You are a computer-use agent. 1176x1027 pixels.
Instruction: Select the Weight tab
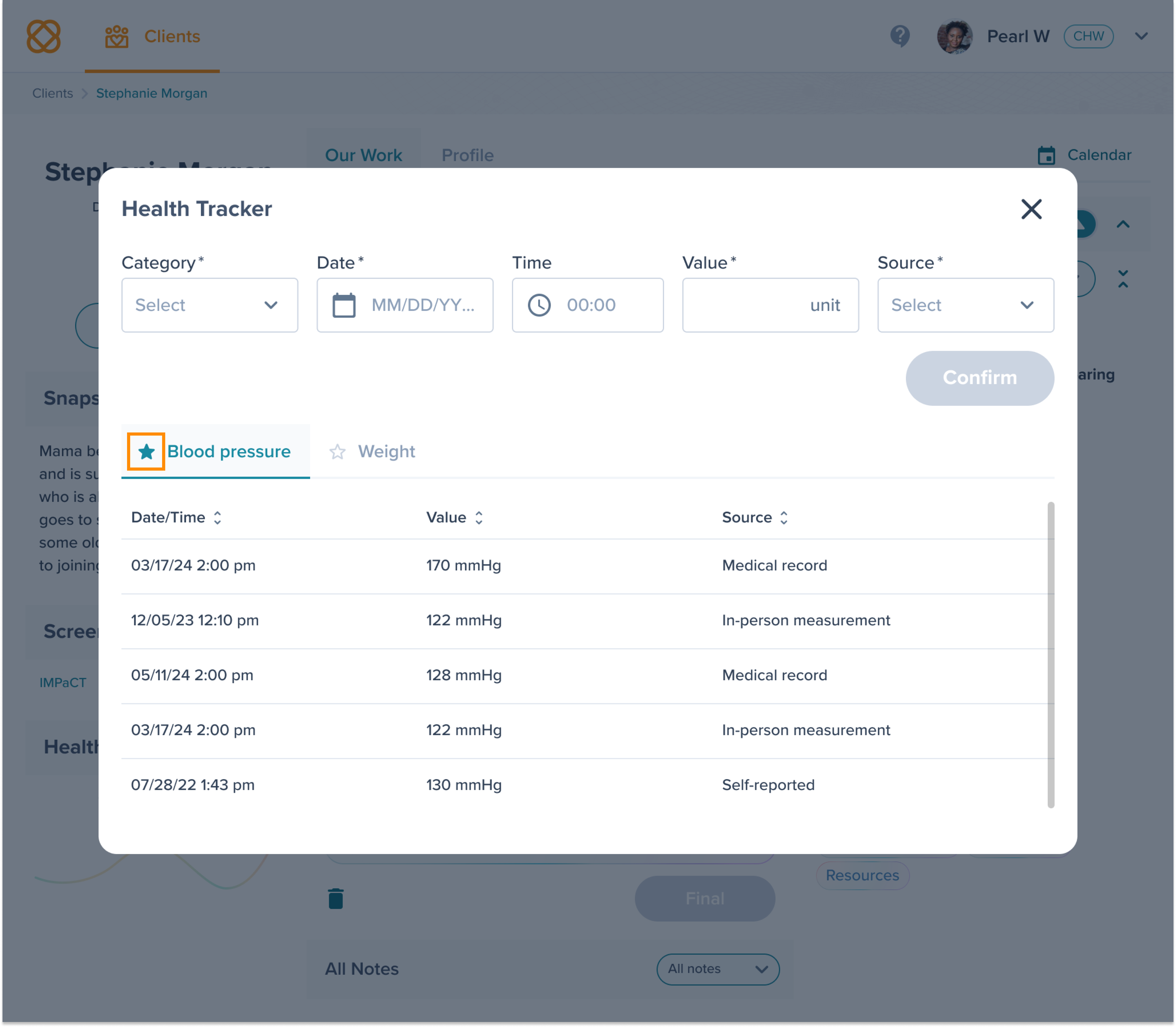[x=386, y=452]
